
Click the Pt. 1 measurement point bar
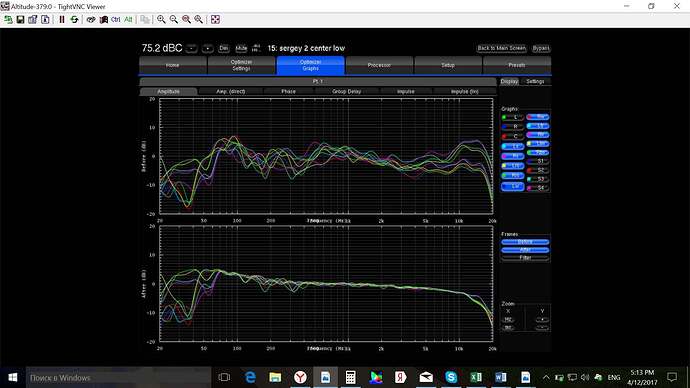pos(318,81)
